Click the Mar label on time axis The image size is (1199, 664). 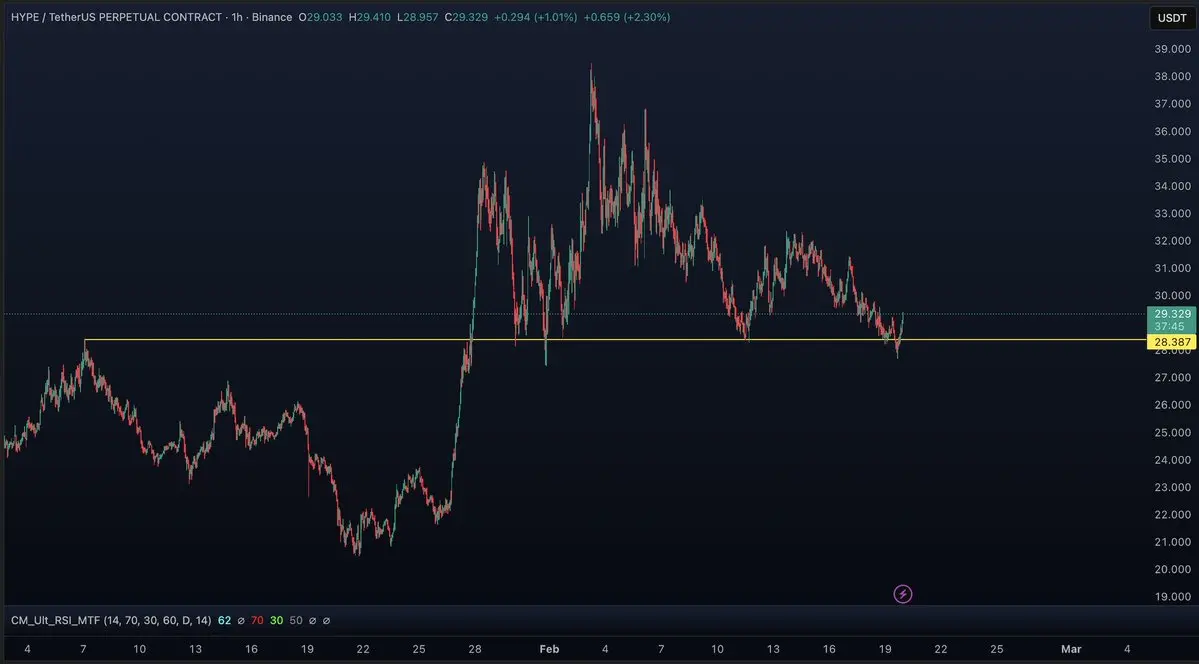pyautogui.click(x=1071, y=649)
